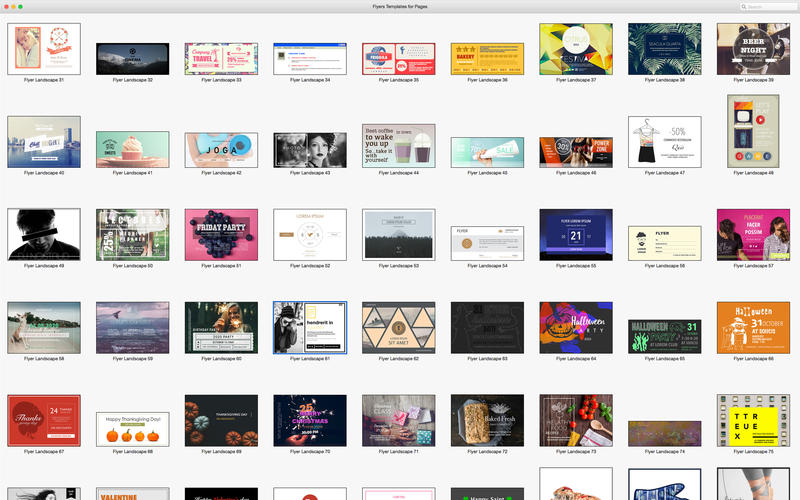Pick Flyer Landscape 69 dark pumpkins flyer
This screenshot has width=800, height=500.
[221, 420]
